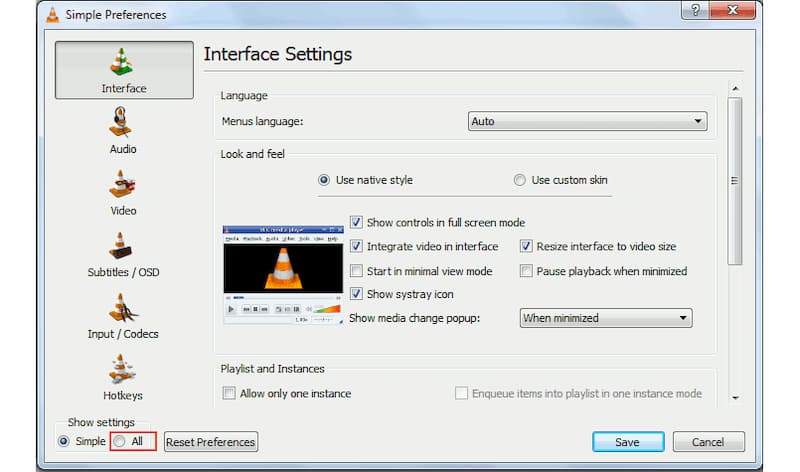Click the Reset Preferences button
This screenshot has width=800, height=472.
(x=211, y=442)
